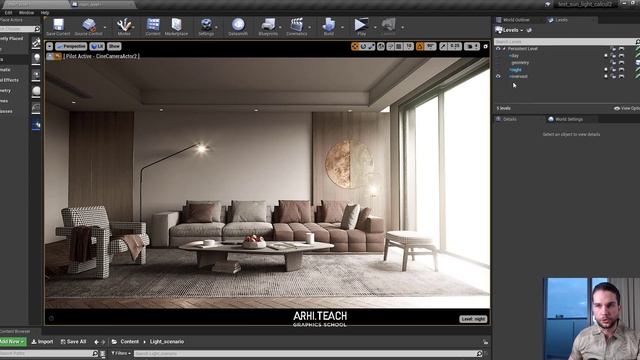This screenshot has width=640, height=360.
Task: Click Save All in Content Browser
Action: pyautogui.click(x=73, y=342)
